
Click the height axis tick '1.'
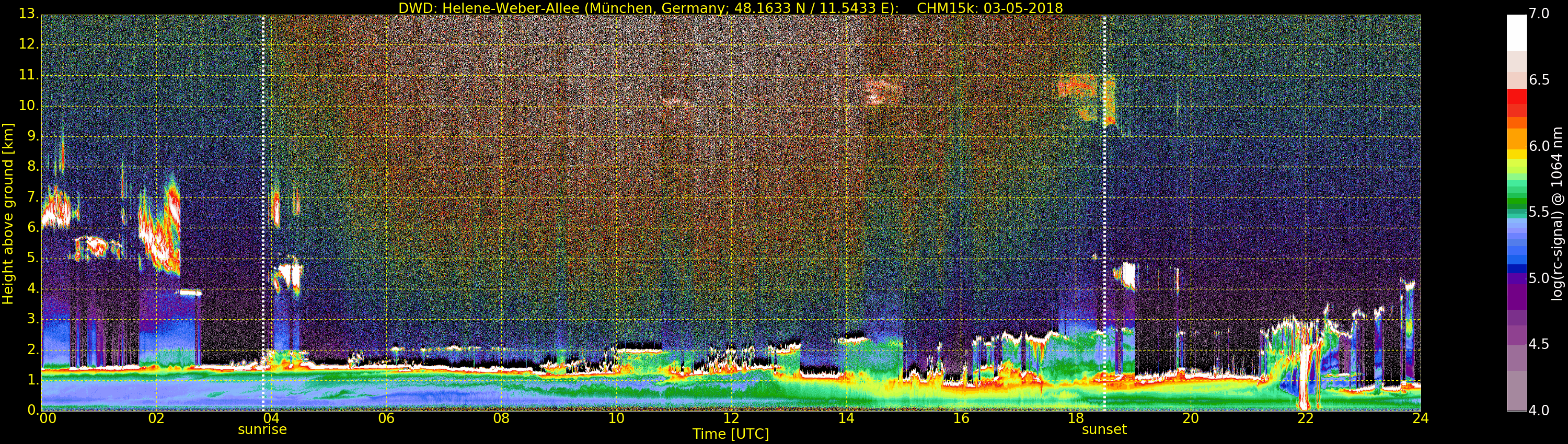[33, 380]
